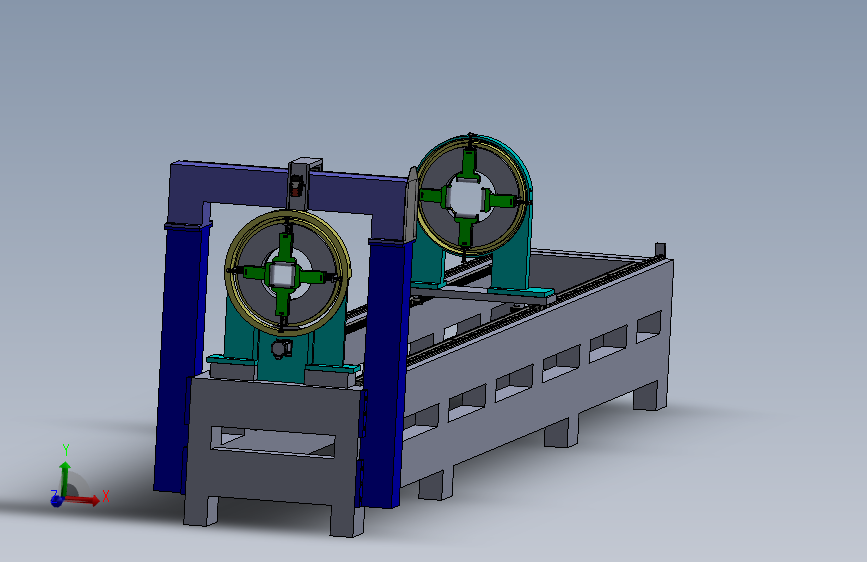Select the laser head on the gantry beam

tap(301, 184)
